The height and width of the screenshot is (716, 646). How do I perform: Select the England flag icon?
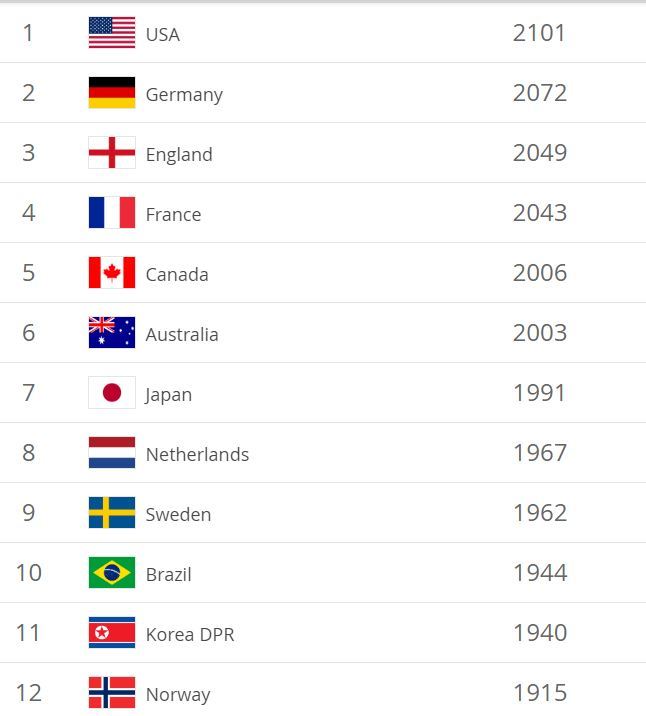pyautogui.click(x=112, y=153)
